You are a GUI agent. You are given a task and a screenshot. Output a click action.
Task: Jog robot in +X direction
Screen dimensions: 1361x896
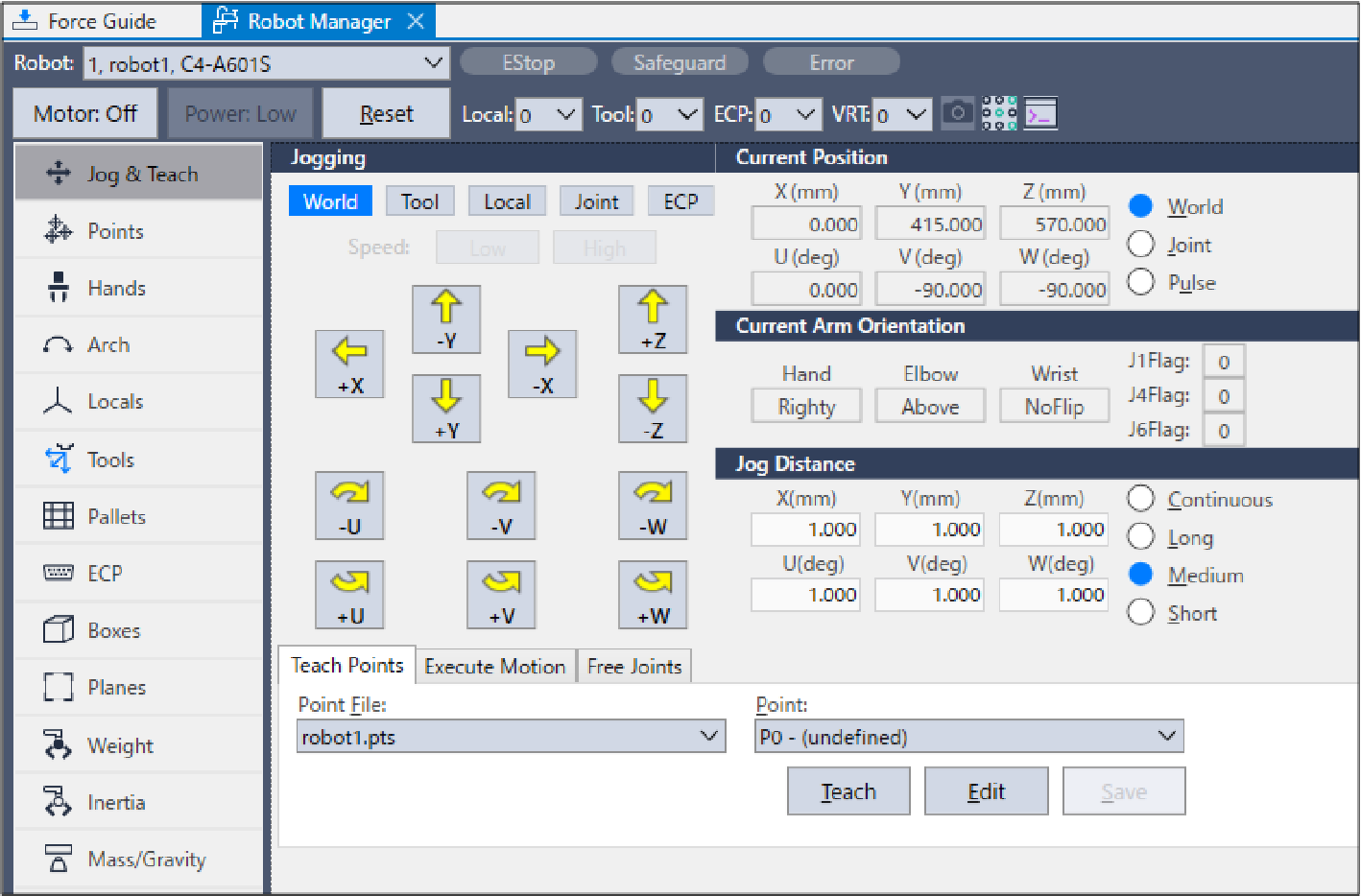[349, 364]
